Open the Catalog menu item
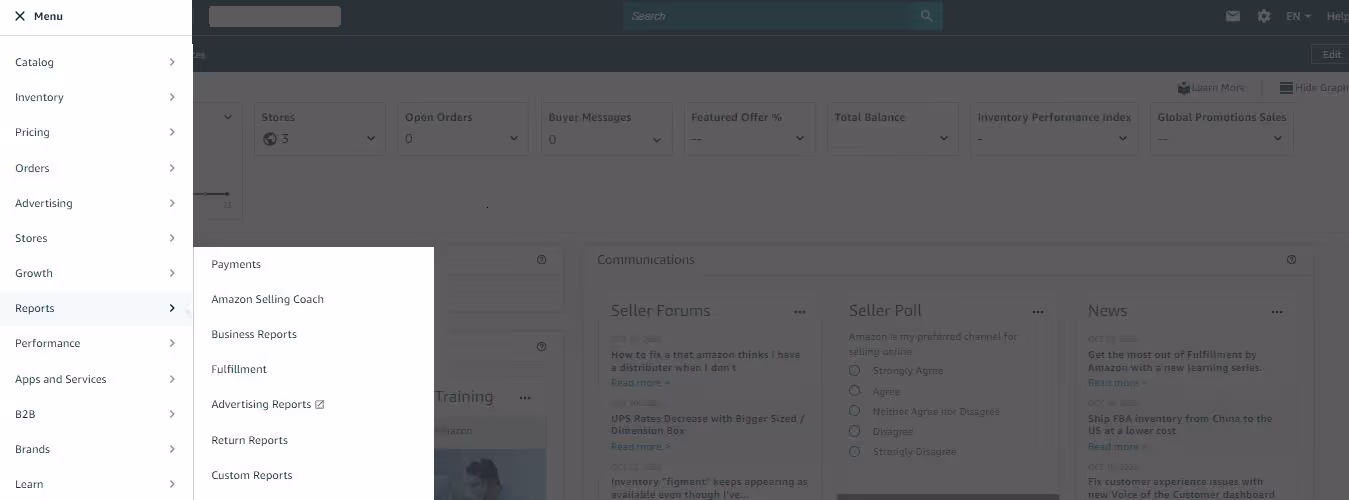The height and width of the screenshot is (500, 1349). pos(96,62)
